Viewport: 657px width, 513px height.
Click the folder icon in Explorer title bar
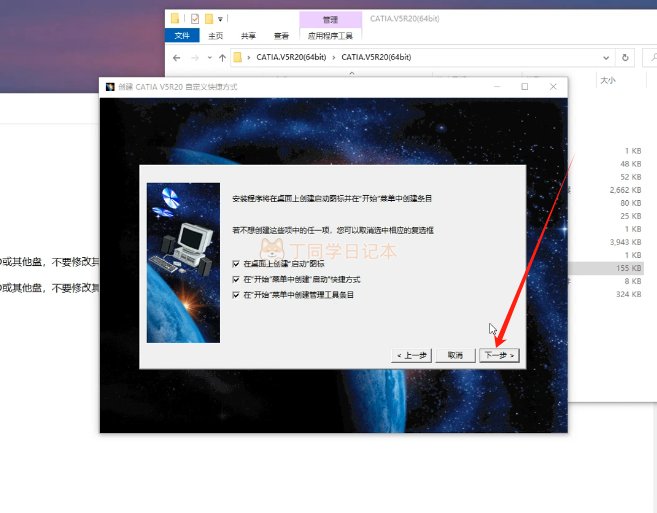(175, 18)
